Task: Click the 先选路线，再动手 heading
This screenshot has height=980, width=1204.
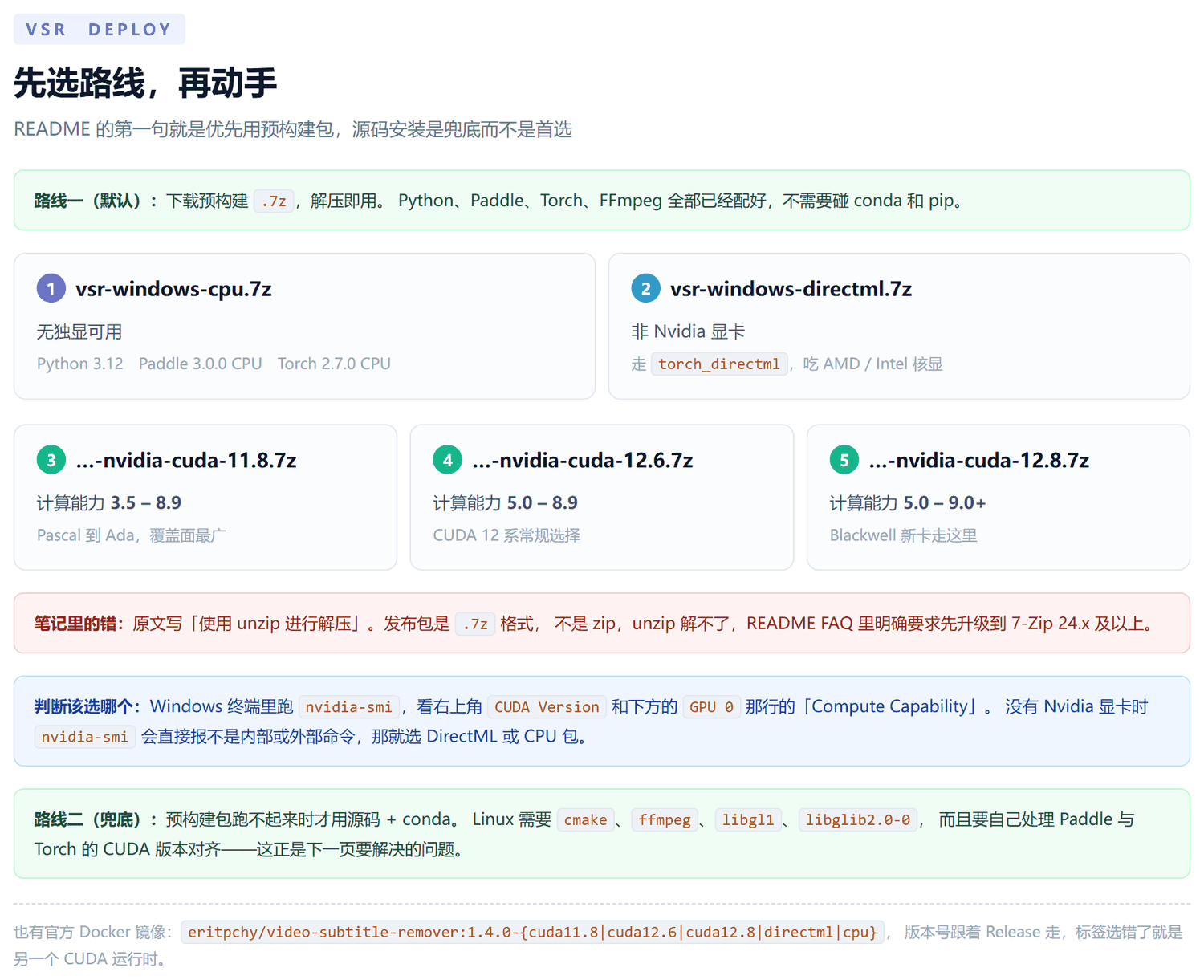Action: click(x=145, y=83)
